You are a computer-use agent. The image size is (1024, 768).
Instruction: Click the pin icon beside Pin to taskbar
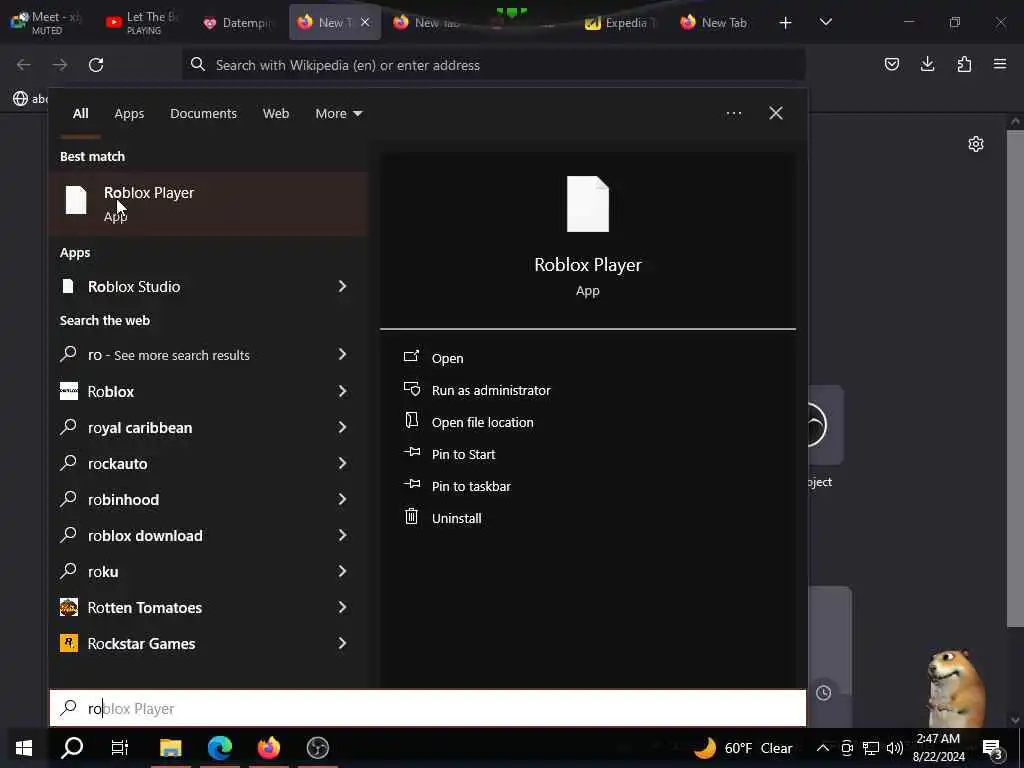pyautogui.click(x=411, y=484)
